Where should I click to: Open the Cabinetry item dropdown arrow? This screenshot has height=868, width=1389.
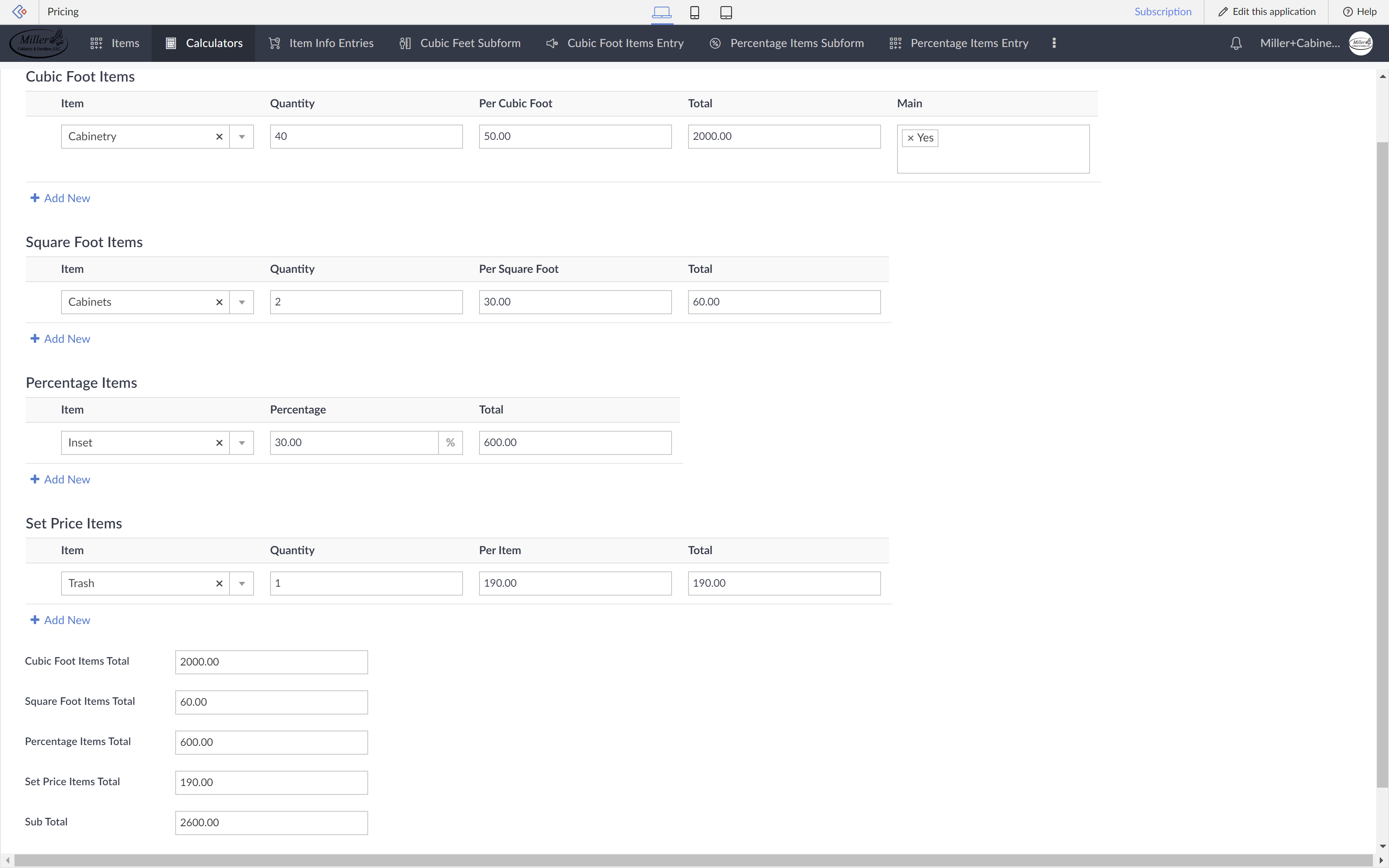[242, 137]
